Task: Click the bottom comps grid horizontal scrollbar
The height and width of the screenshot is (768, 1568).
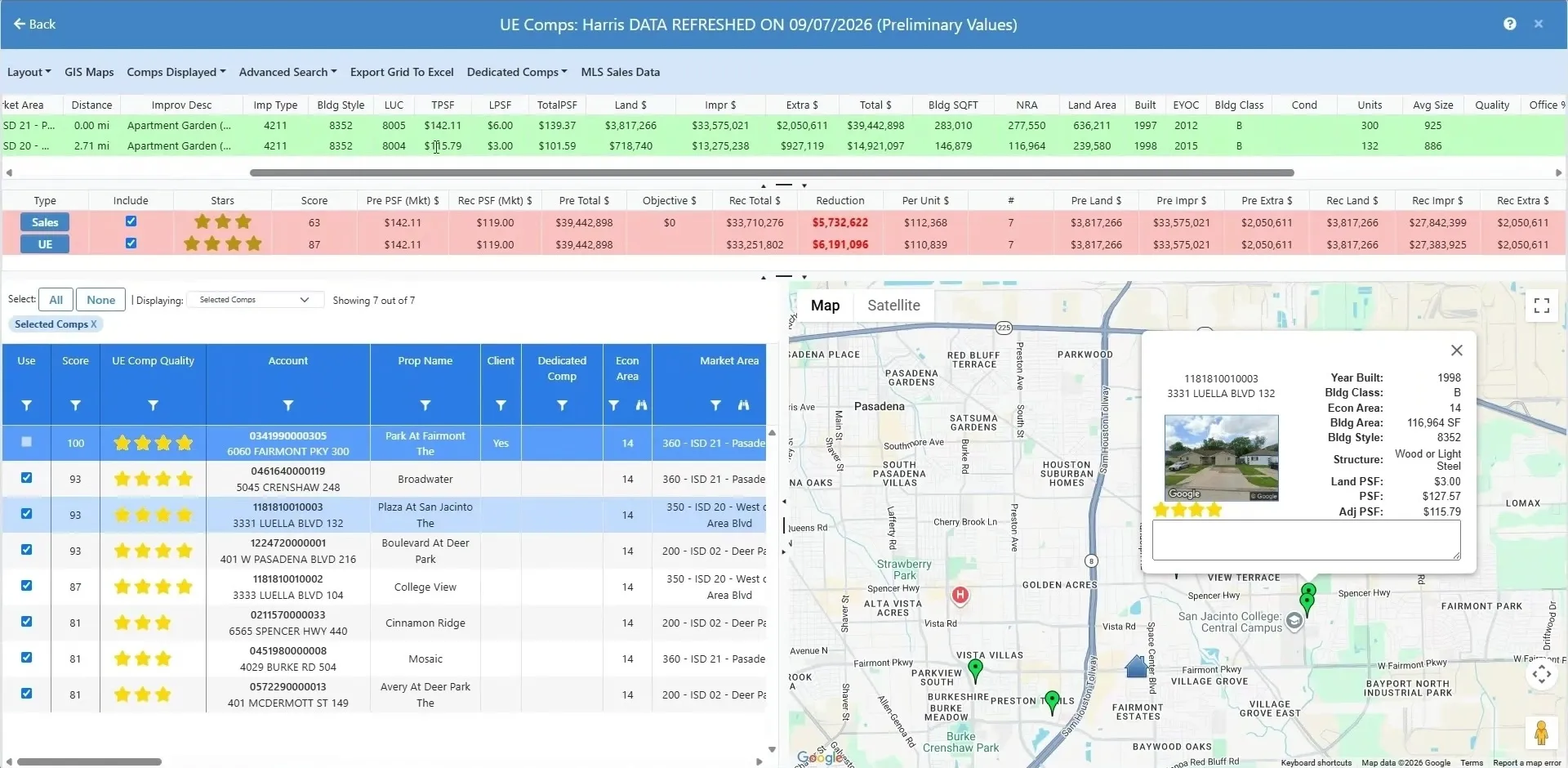Action: 89,761
